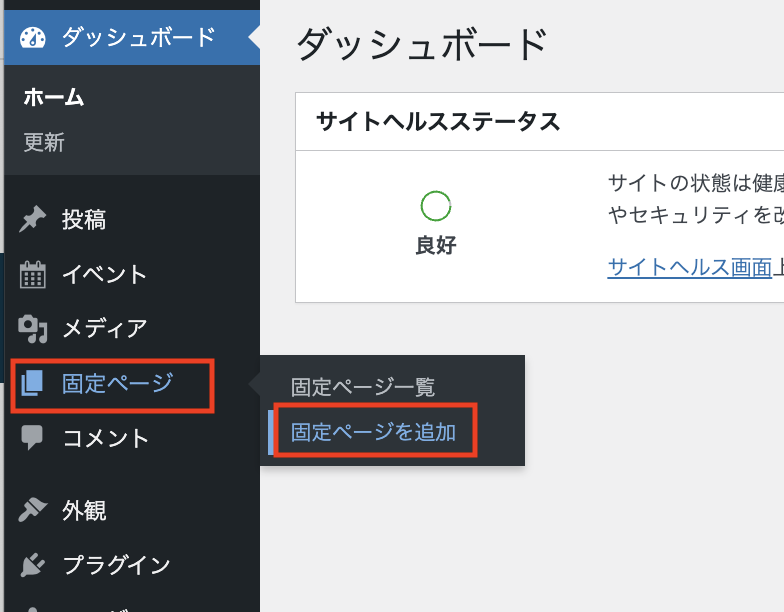Select 固定ページ一覧 from the flyout menu
The height and width of the screenshot is (612, 784).
[363, 387]
